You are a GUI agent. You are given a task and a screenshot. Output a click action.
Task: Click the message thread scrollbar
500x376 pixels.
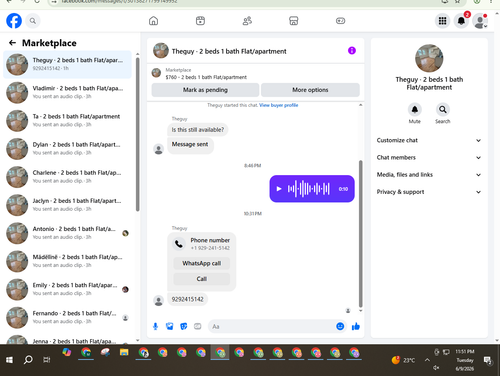[360, 234]
